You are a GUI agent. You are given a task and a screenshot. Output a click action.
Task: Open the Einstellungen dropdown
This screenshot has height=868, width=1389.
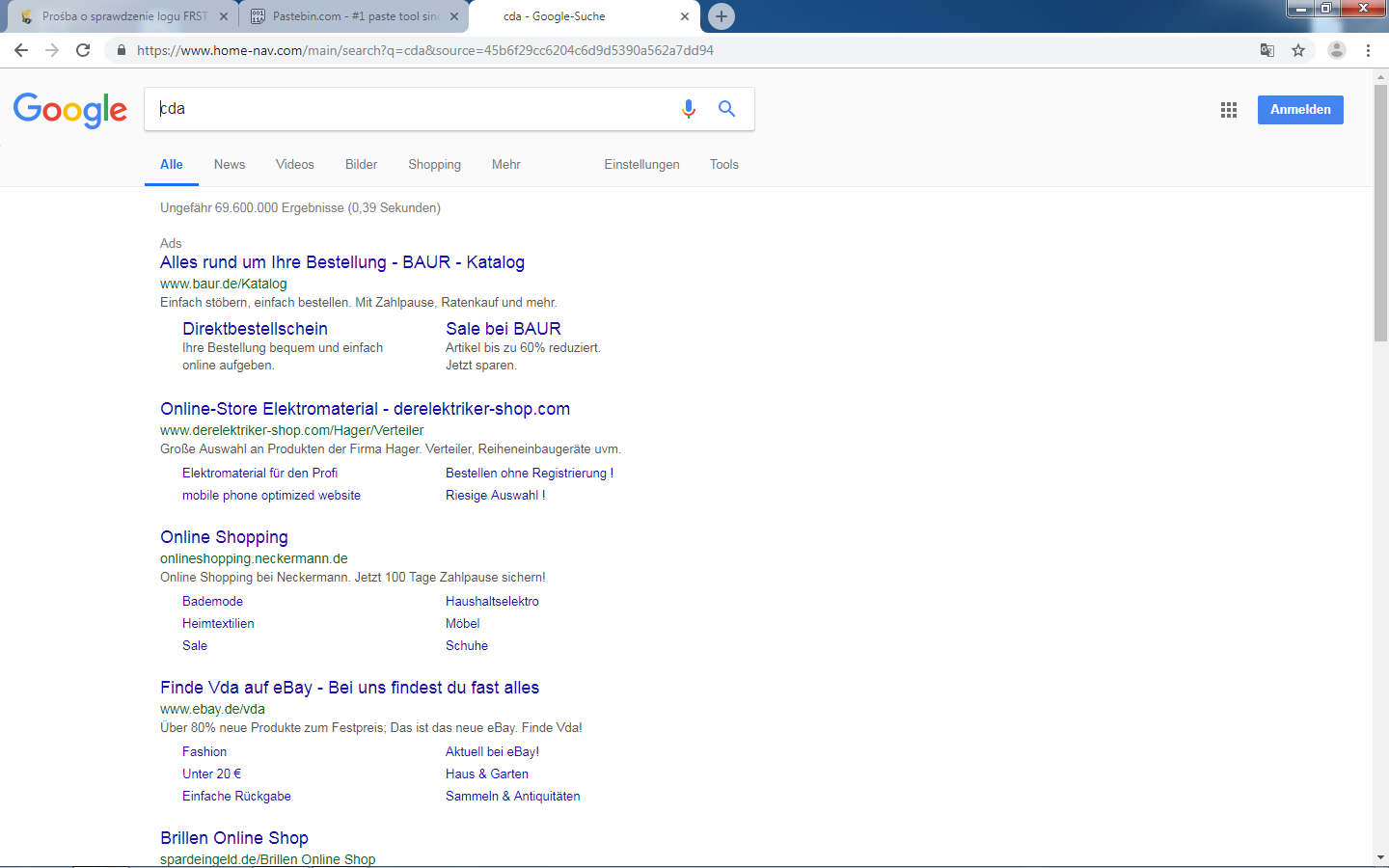[642, 164]
